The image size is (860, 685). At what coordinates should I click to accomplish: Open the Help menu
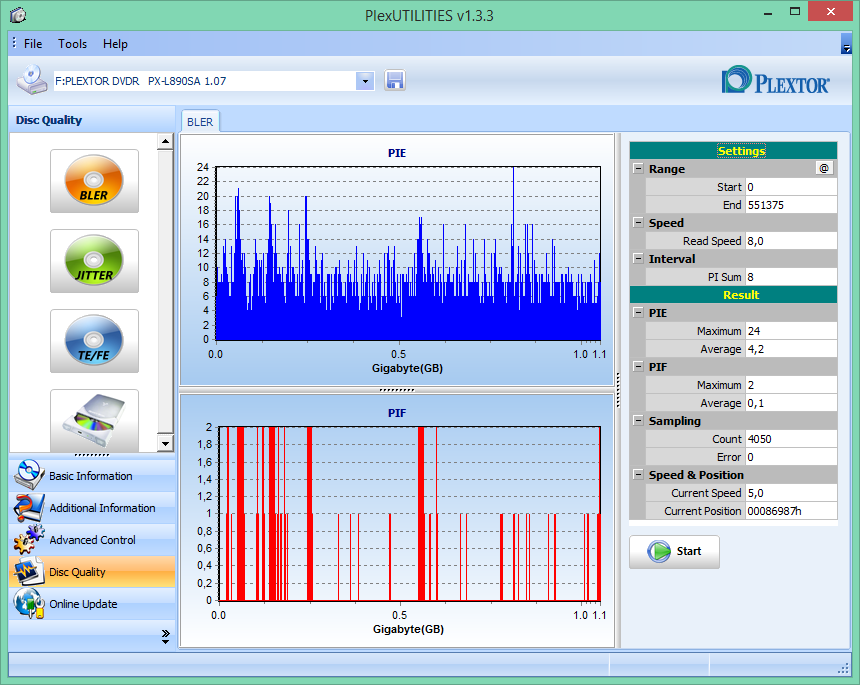coord(115,44)
